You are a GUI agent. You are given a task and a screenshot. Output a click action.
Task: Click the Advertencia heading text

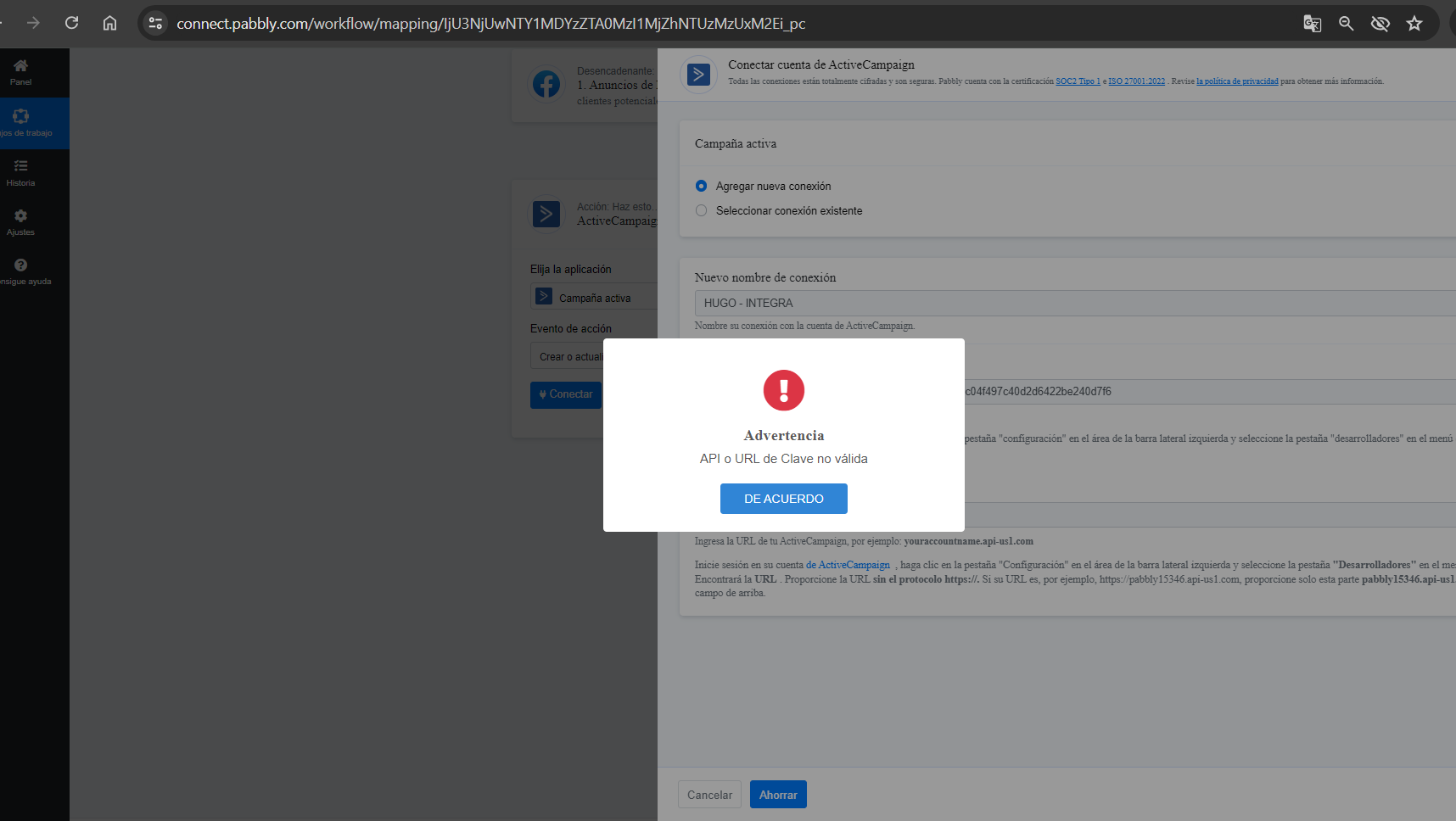coord(784,435)
